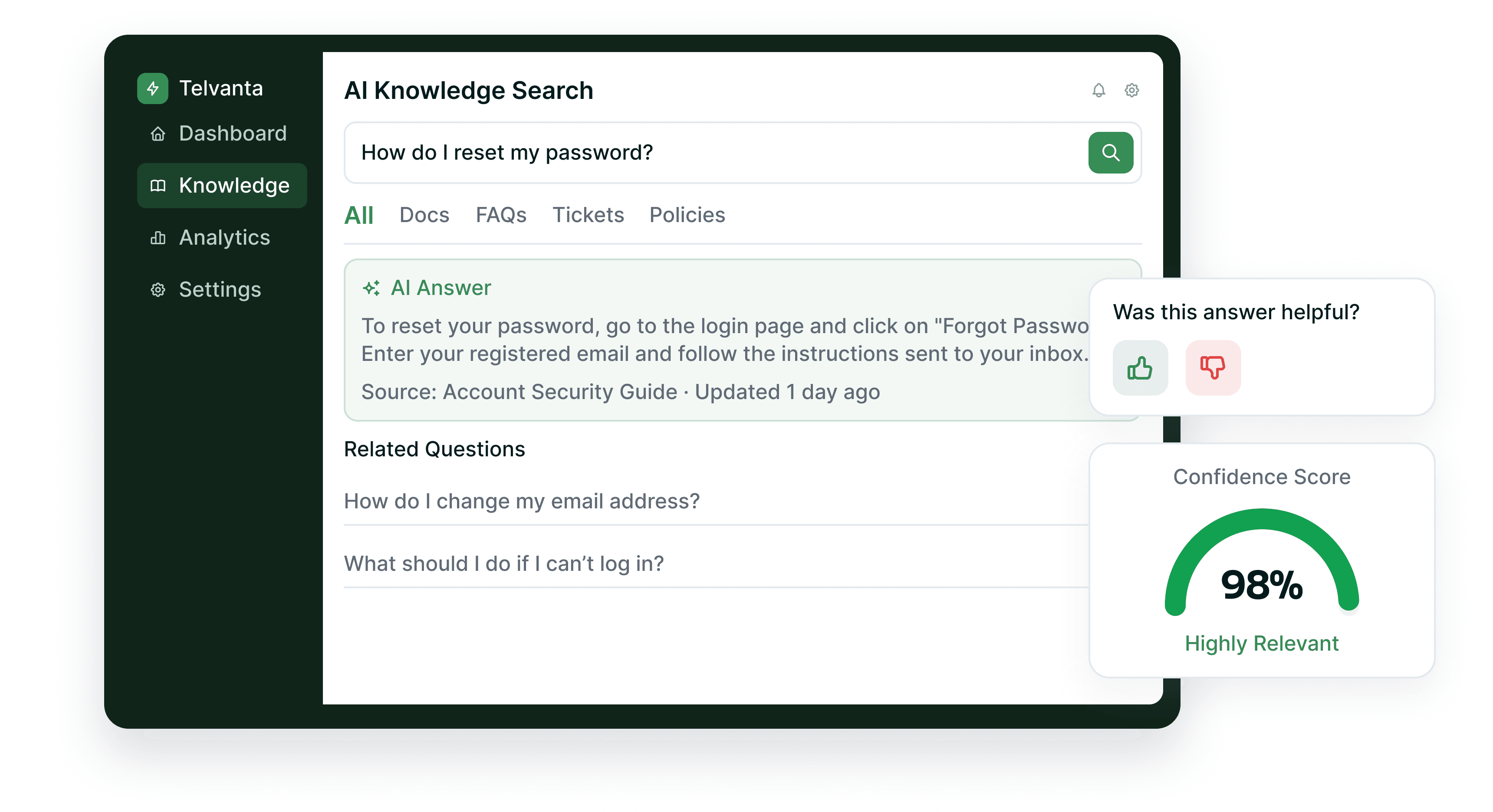This screenshot has width=1493, height=812.
Task: Open Dashboard in the sidebar
Action: click(222, 134)
